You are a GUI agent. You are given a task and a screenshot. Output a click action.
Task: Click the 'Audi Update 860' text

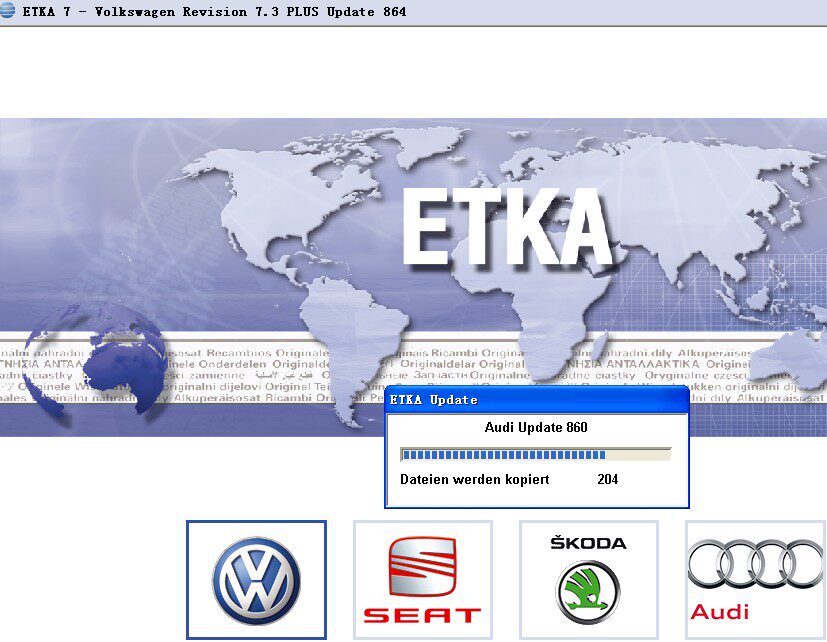coord(536,427)
